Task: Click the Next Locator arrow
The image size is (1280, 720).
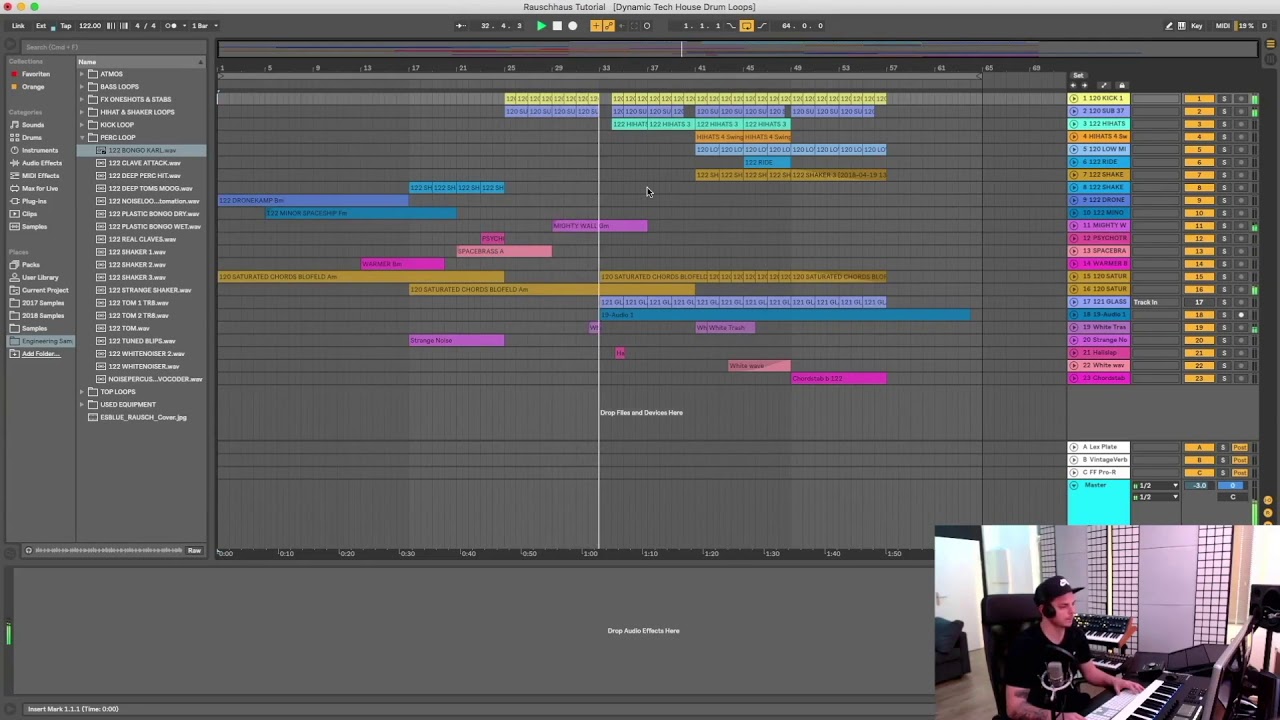Action: tap(1084, 86)
